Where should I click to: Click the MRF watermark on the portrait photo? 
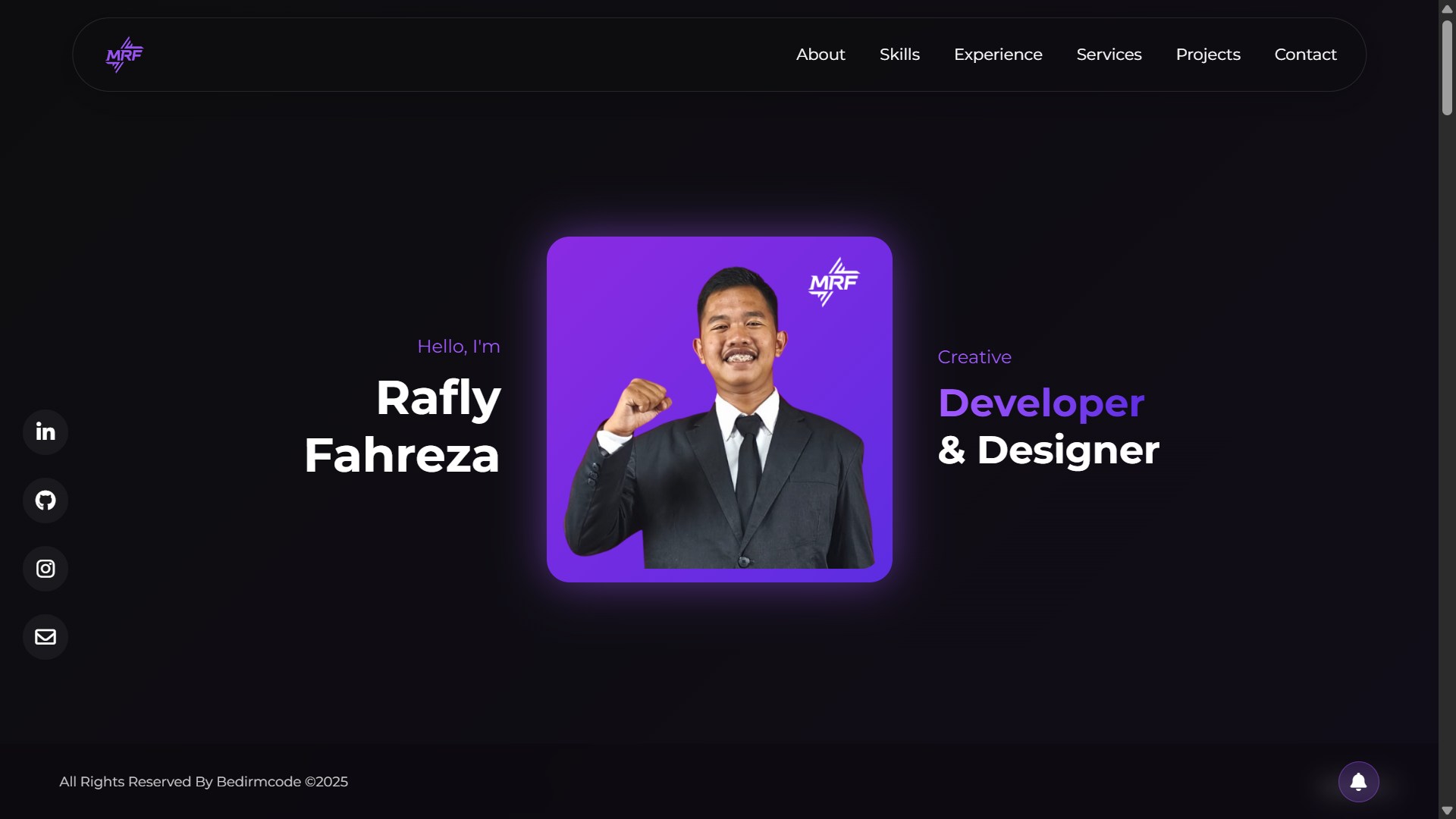834,283
